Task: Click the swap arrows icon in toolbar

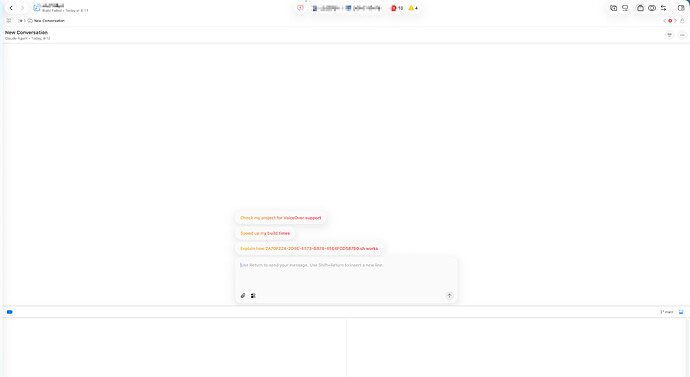Action: click(664, 8)
